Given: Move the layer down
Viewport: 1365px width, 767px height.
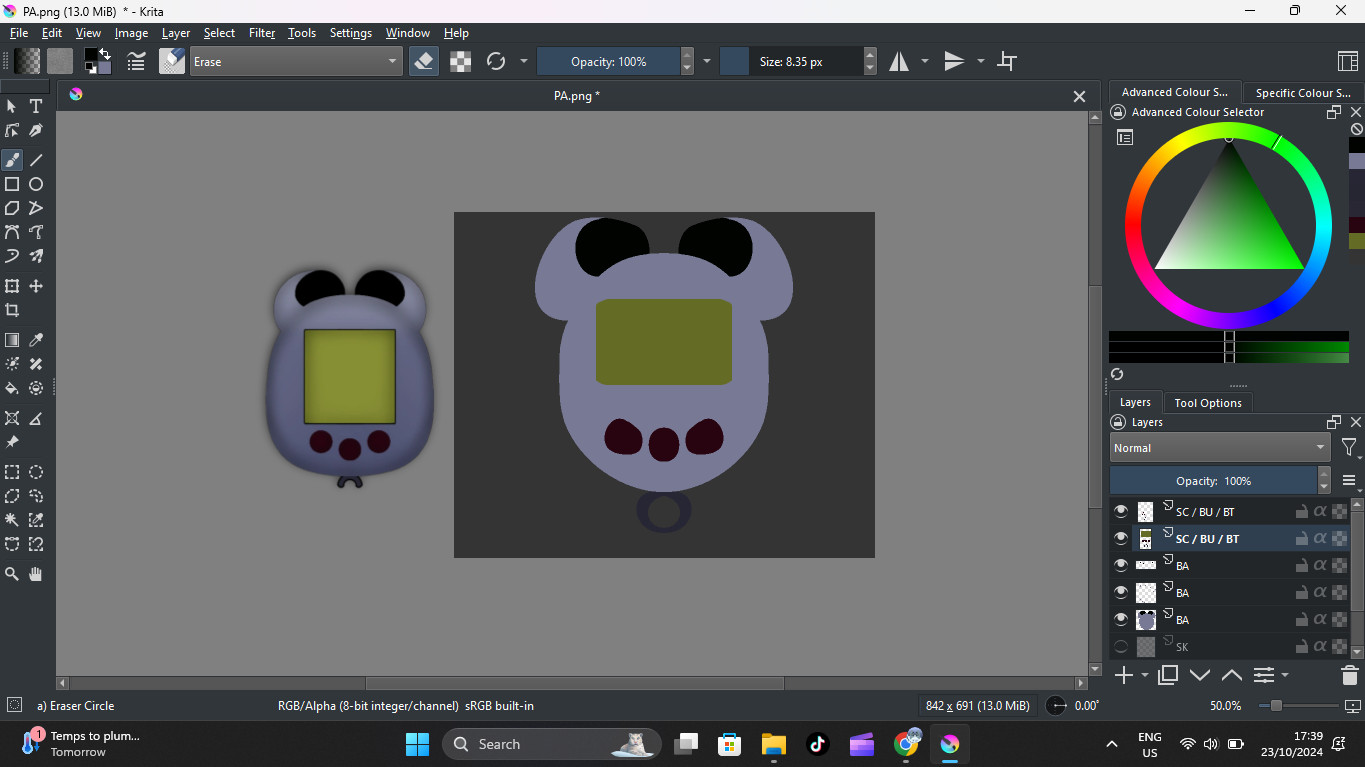Looking at the screenshot, I should click(x=1199, y=675).
